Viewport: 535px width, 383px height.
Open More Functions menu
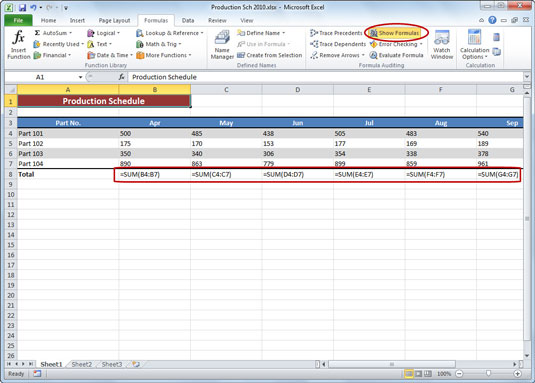(163, 55)
